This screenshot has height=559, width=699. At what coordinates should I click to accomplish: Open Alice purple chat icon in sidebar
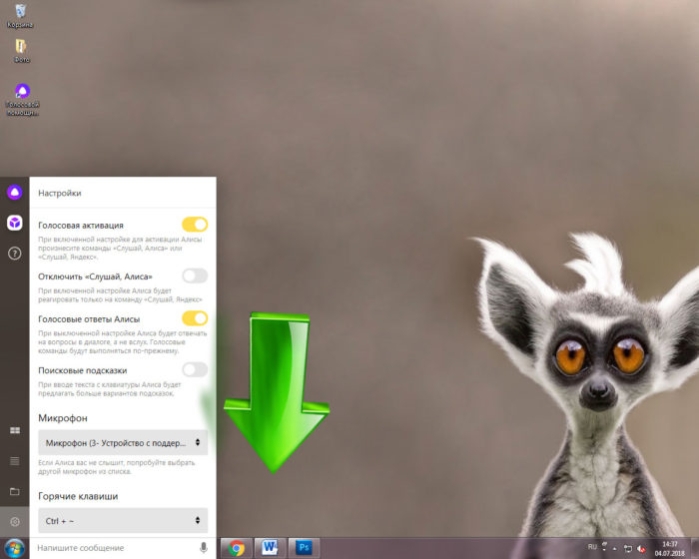(x=15, y=192)
